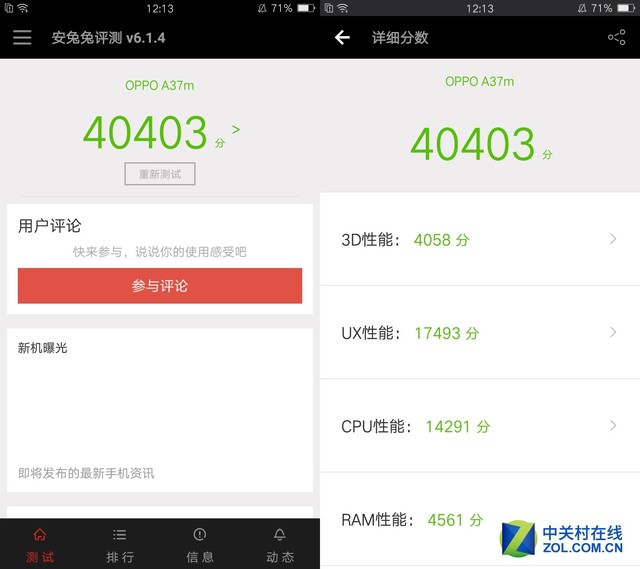The height and width of the screenshot is (569, 640).
Task: Tap the arrow beside the 40403 score
Action: point(236,130)
